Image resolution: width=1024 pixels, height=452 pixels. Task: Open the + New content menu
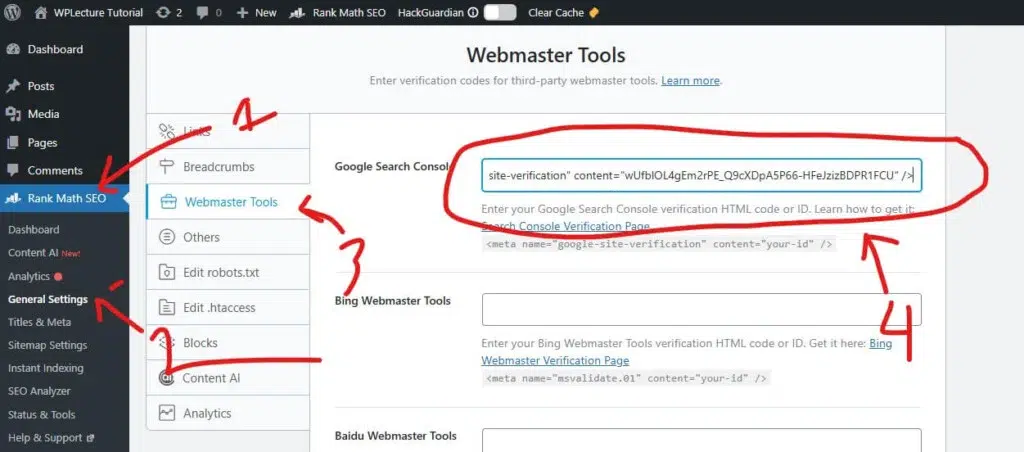[x=256, y=13]
